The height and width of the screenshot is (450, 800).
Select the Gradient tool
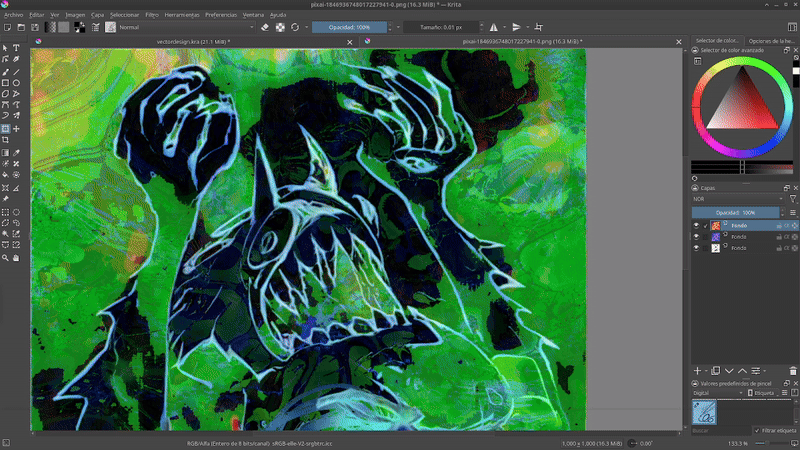point(5,153)
